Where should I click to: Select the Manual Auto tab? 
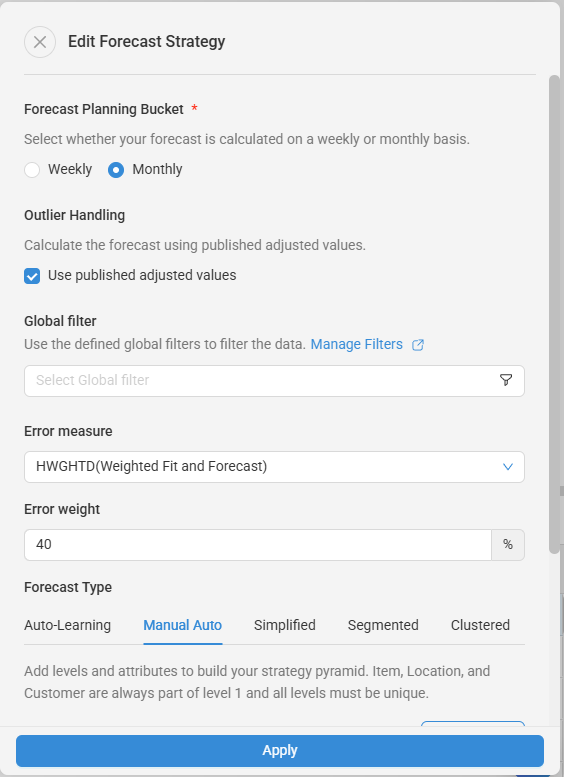click(x=182, y=625)
